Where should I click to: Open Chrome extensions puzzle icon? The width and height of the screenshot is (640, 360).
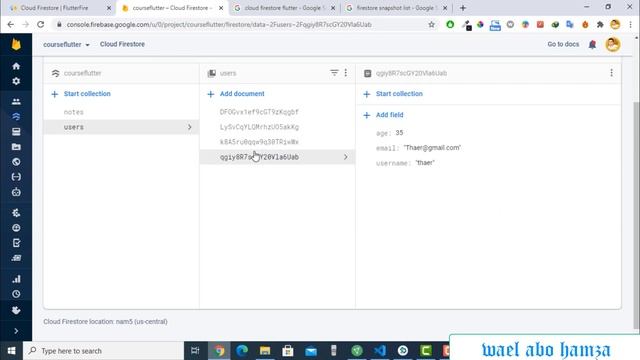(600, 24)
